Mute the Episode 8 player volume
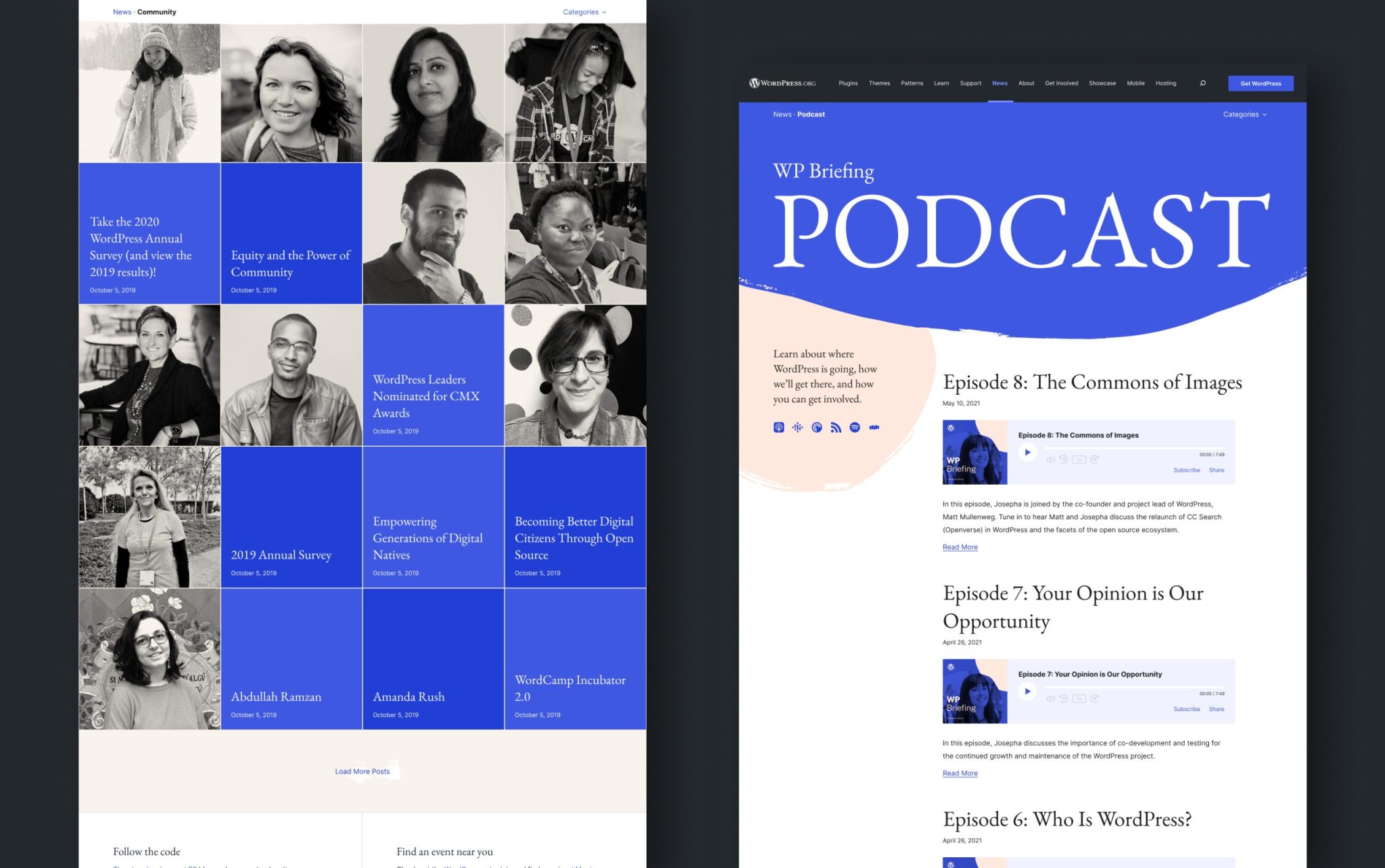 1050,460
